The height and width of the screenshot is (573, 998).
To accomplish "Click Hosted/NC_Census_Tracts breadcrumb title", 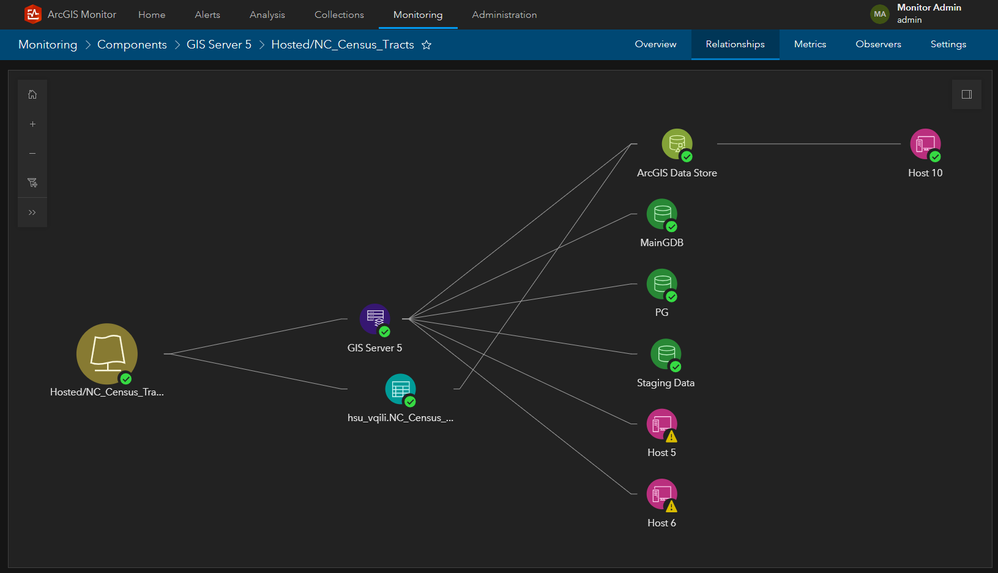I will pyautogui.click(x=342, y=45).
